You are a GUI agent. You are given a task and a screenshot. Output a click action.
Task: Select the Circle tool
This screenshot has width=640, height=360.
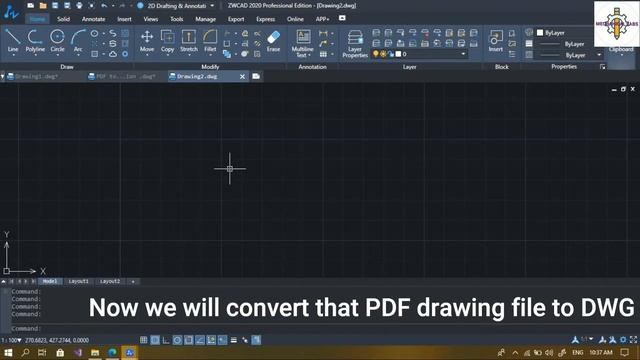pyautogui.click(x=57, y=40)
